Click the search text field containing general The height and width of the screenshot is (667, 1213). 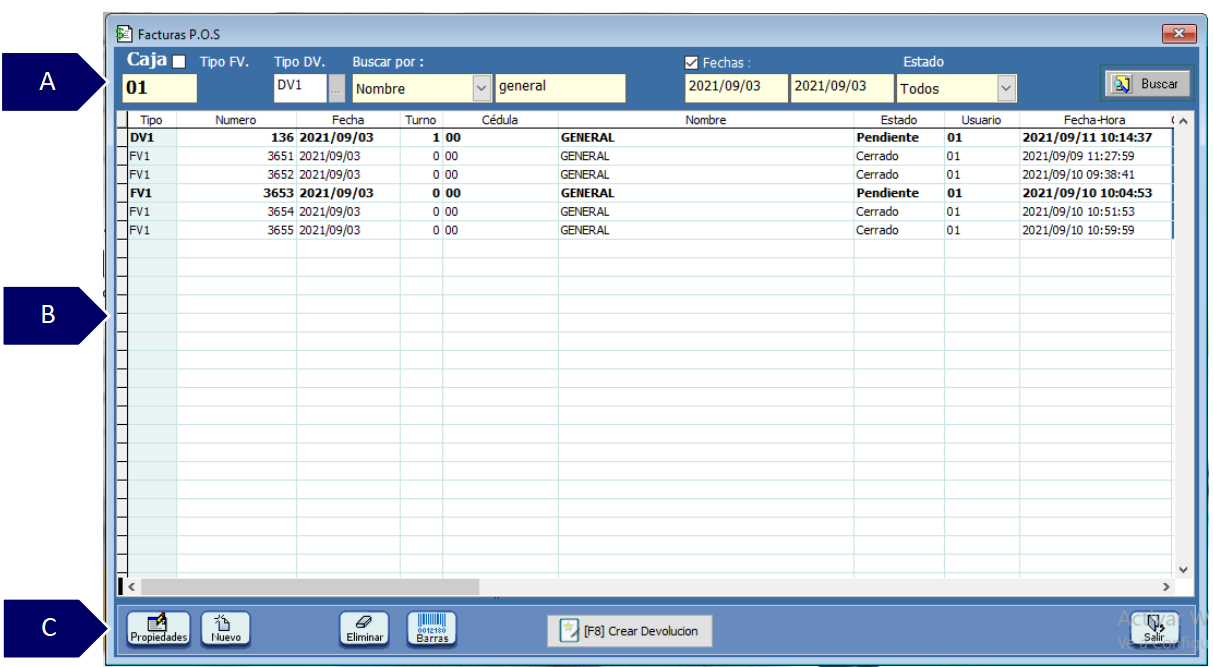(x=560, y=88)
